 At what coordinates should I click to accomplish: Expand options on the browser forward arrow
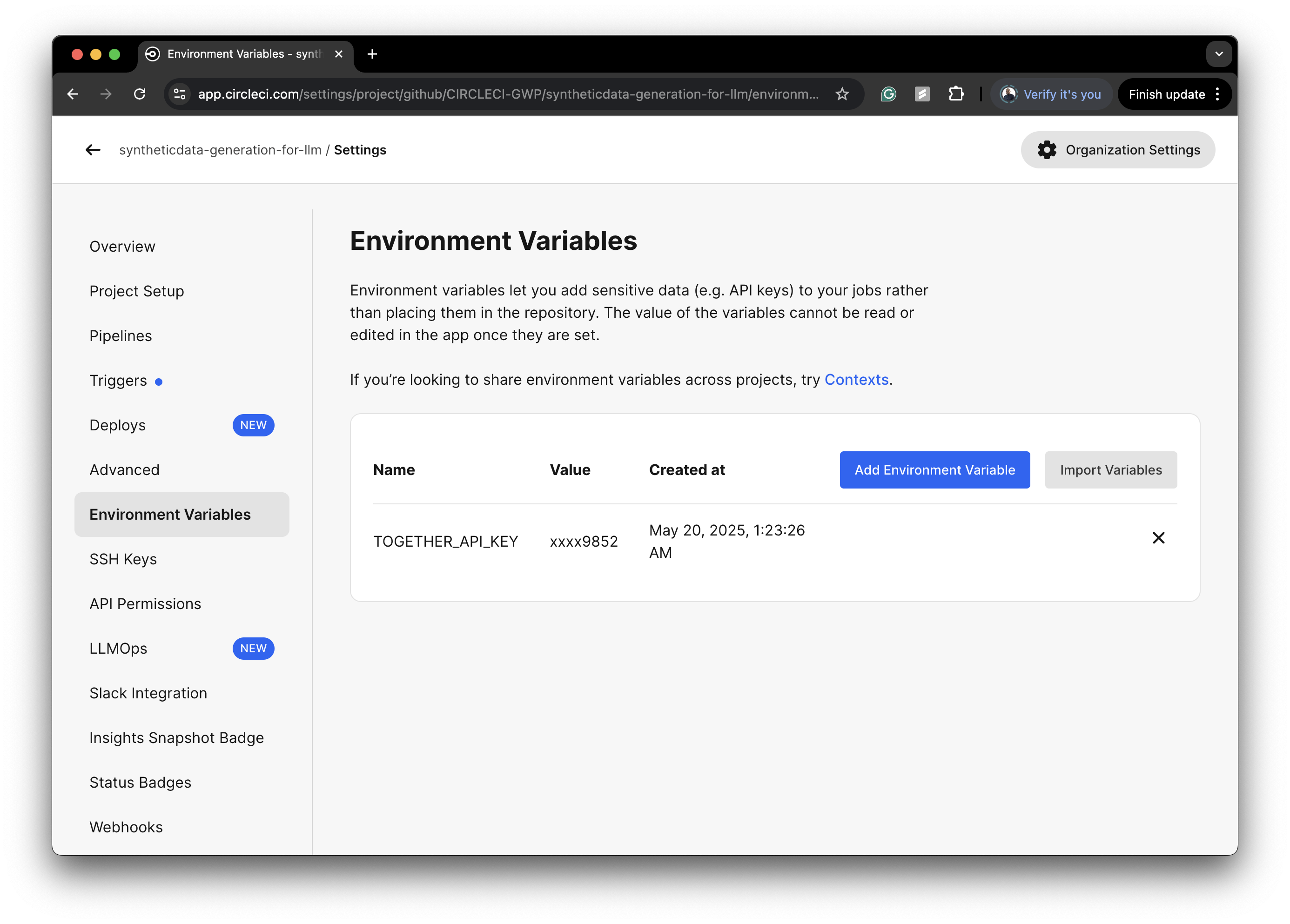pyautogui.click(x=105, y=94)
